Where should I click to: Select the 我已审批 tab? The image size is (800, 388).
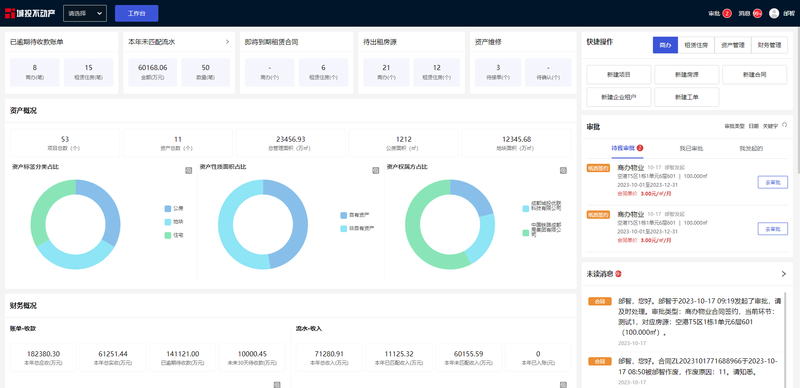click(691, 149)
